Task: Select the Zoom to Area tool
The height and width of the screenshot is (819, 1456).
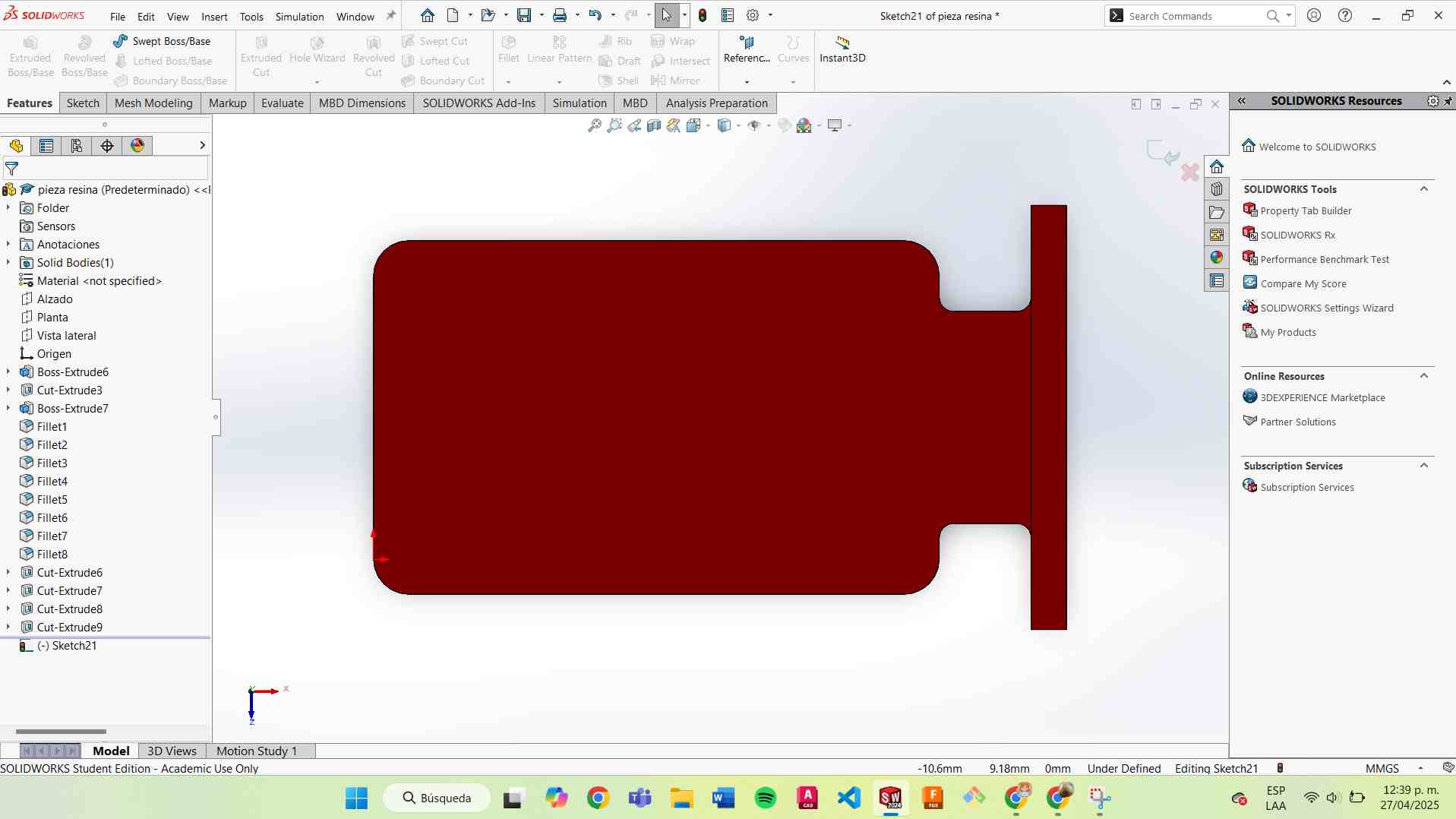Action: point(614,125)
